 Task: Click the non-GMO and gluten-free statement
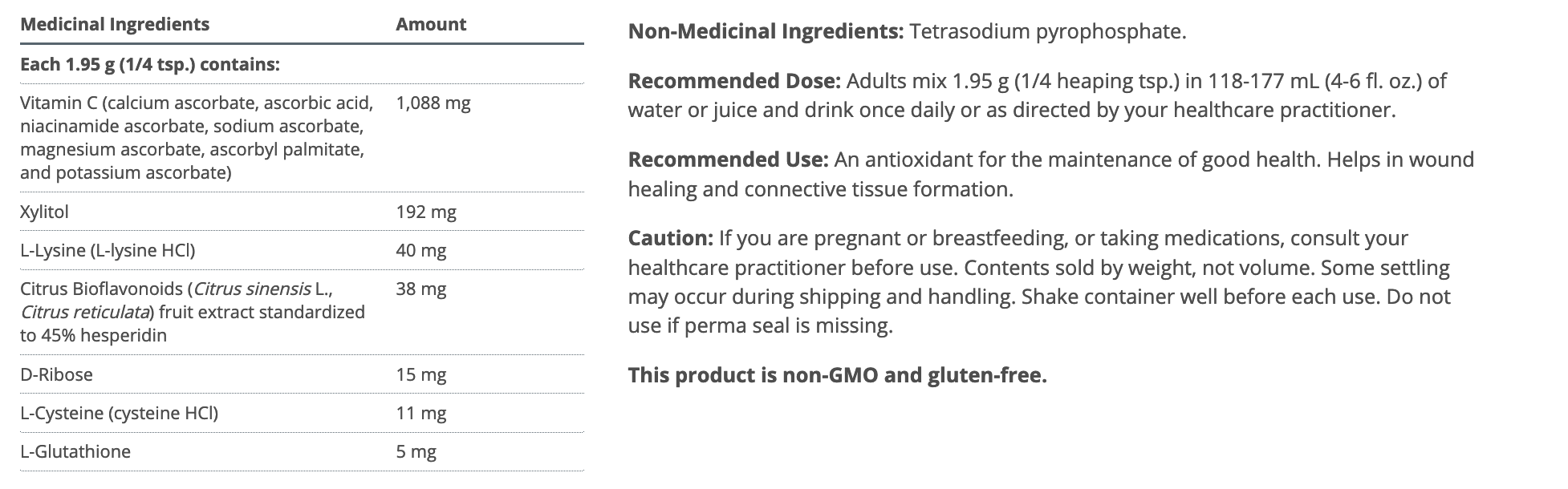click(837, 375)
